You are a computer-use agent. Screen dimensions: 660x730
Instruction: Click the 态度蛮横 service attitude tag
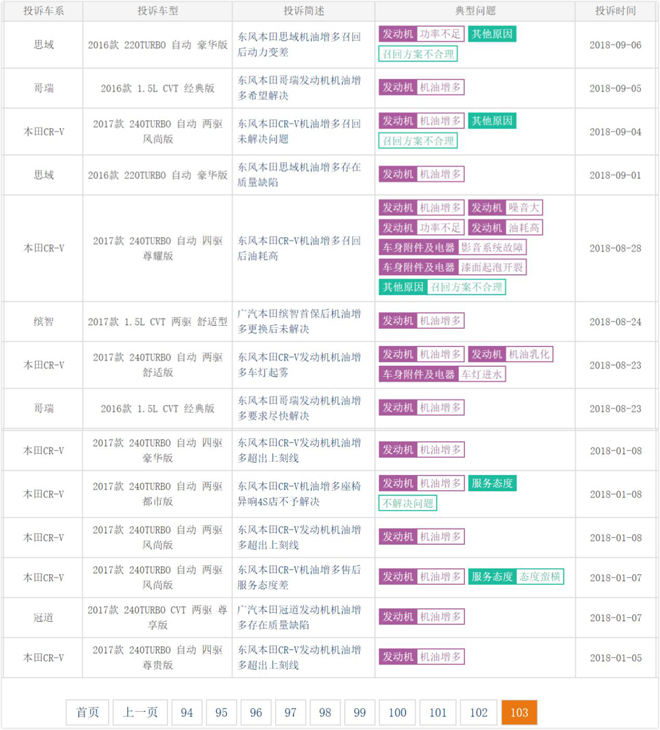point(539,577)
